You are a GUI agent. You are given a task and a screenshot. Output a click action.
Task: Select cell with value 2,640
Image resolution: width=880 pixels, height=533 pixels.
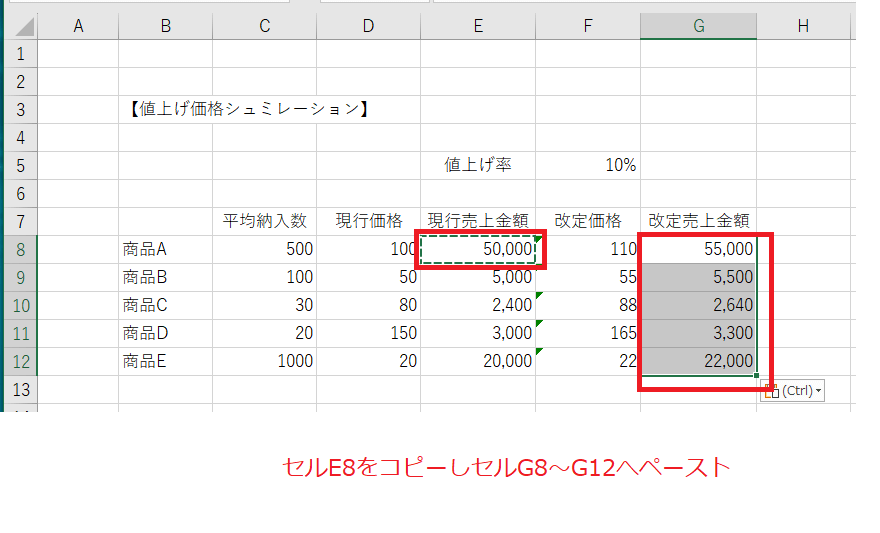tap(698, 305)
